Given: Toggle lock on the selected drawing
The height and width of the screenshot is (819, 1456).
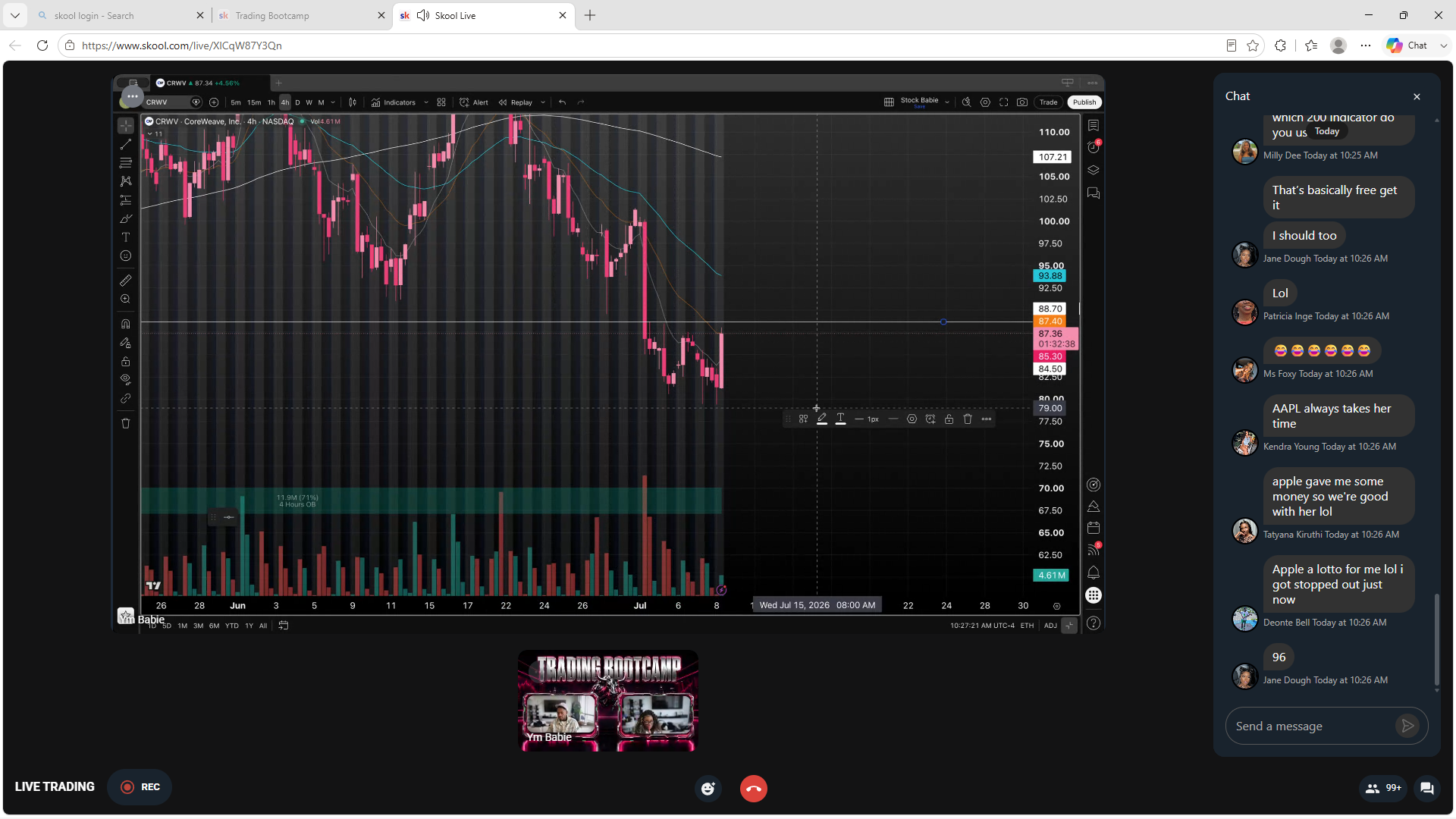Looking at the screenshot, I should pos(949,419).
